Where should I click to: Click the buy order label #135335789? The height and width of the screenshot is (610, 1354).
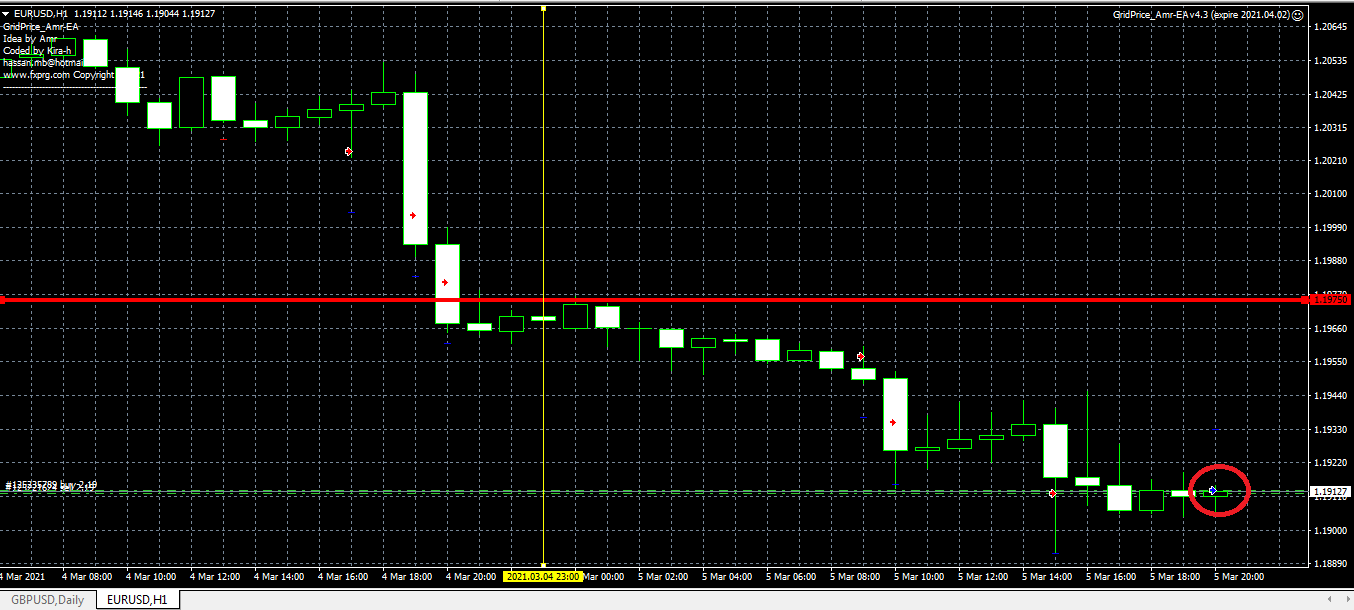click(50, 486)
